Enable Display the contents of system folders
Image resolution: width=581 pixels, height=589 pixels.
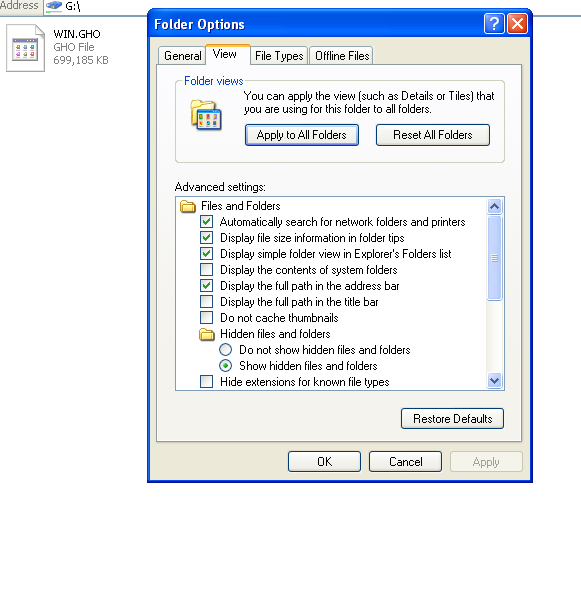point(207,270)
